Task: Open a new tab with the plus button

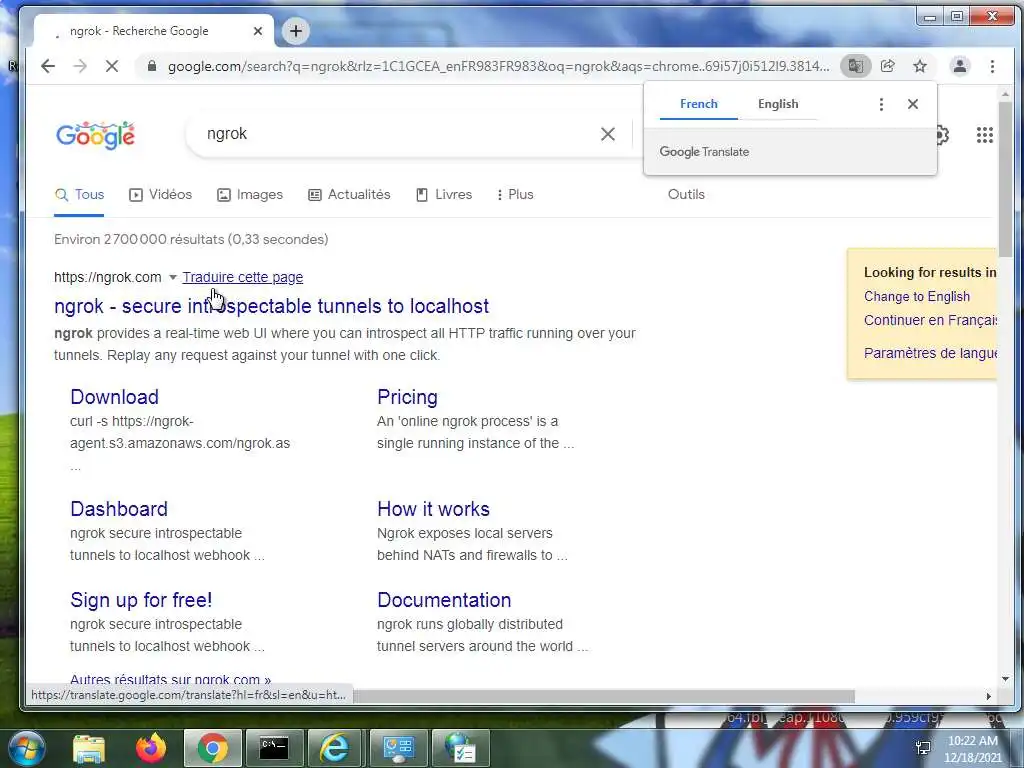Action: point(296,31)
